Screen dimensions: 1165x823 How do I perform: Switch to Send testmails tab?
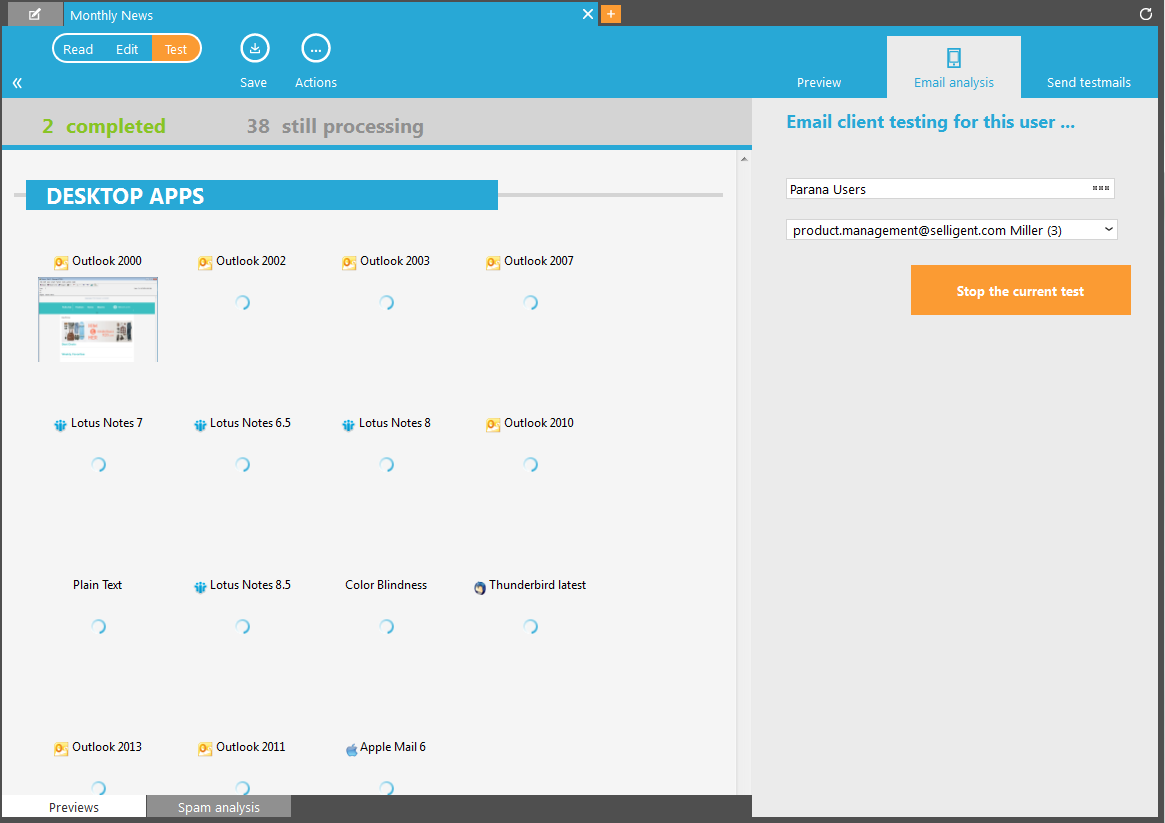1088,82
